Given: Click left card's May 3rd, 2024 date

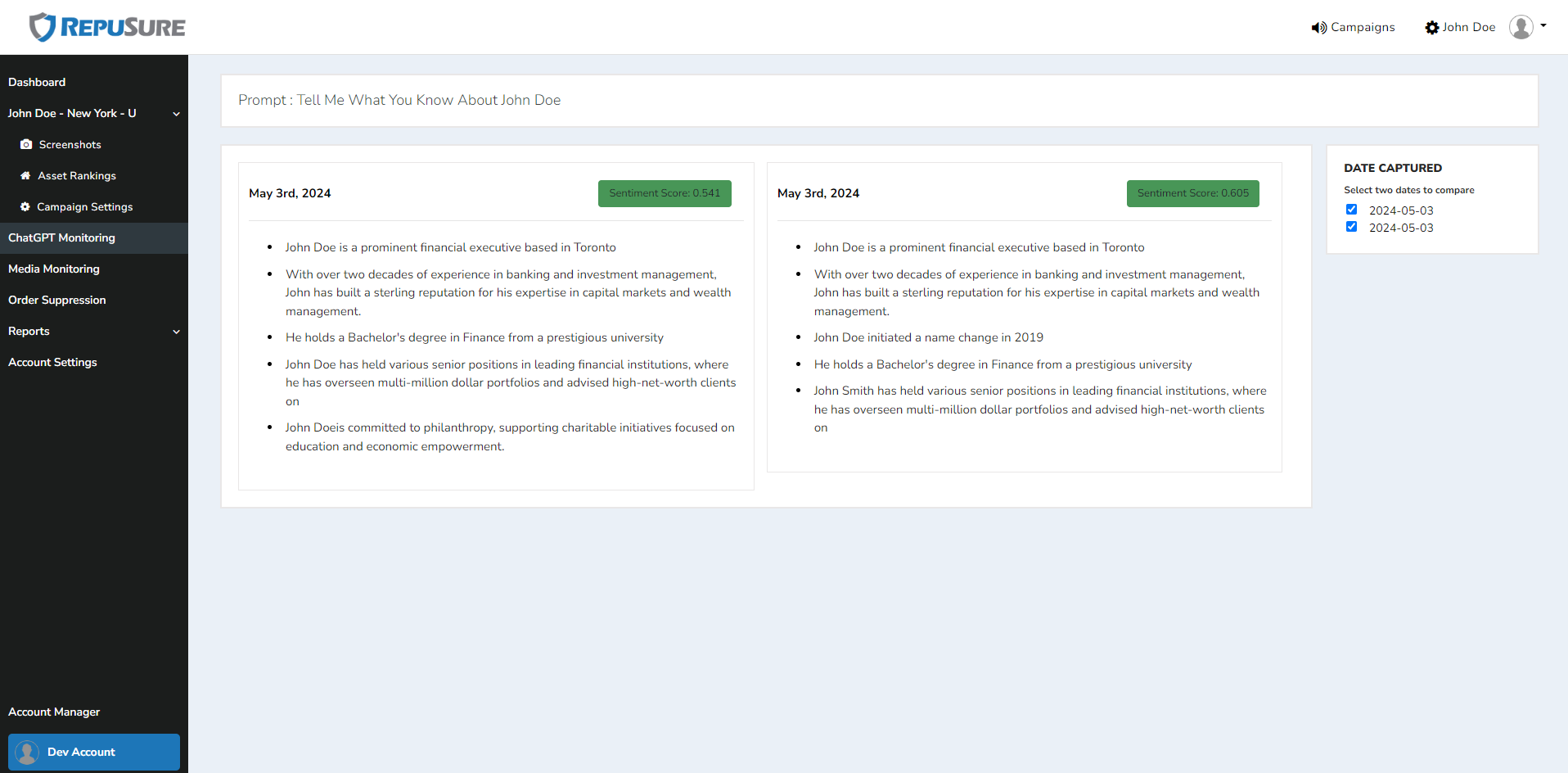Looking at the screenshot, I should (290, 193).
